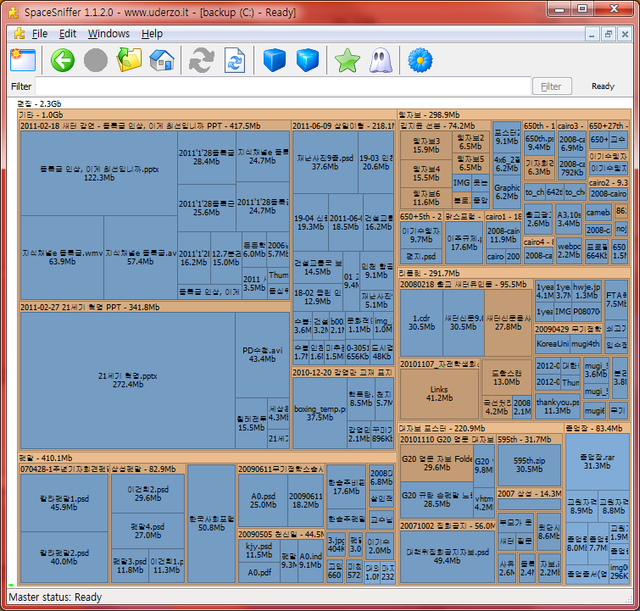Image resolution: width=640 pixels, height=611 pixels.
Task: Click the 410.1Mb folder header
Action: click(207, 458)
